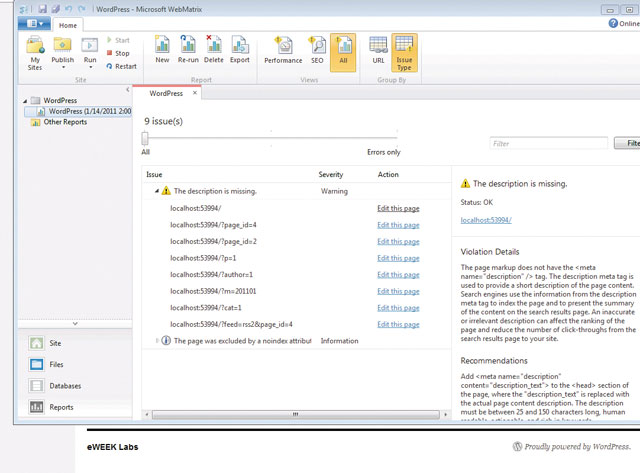This screenshot has width=640, height=473.
Task: Close the WordPress document tab
Action: click(195, 93)
